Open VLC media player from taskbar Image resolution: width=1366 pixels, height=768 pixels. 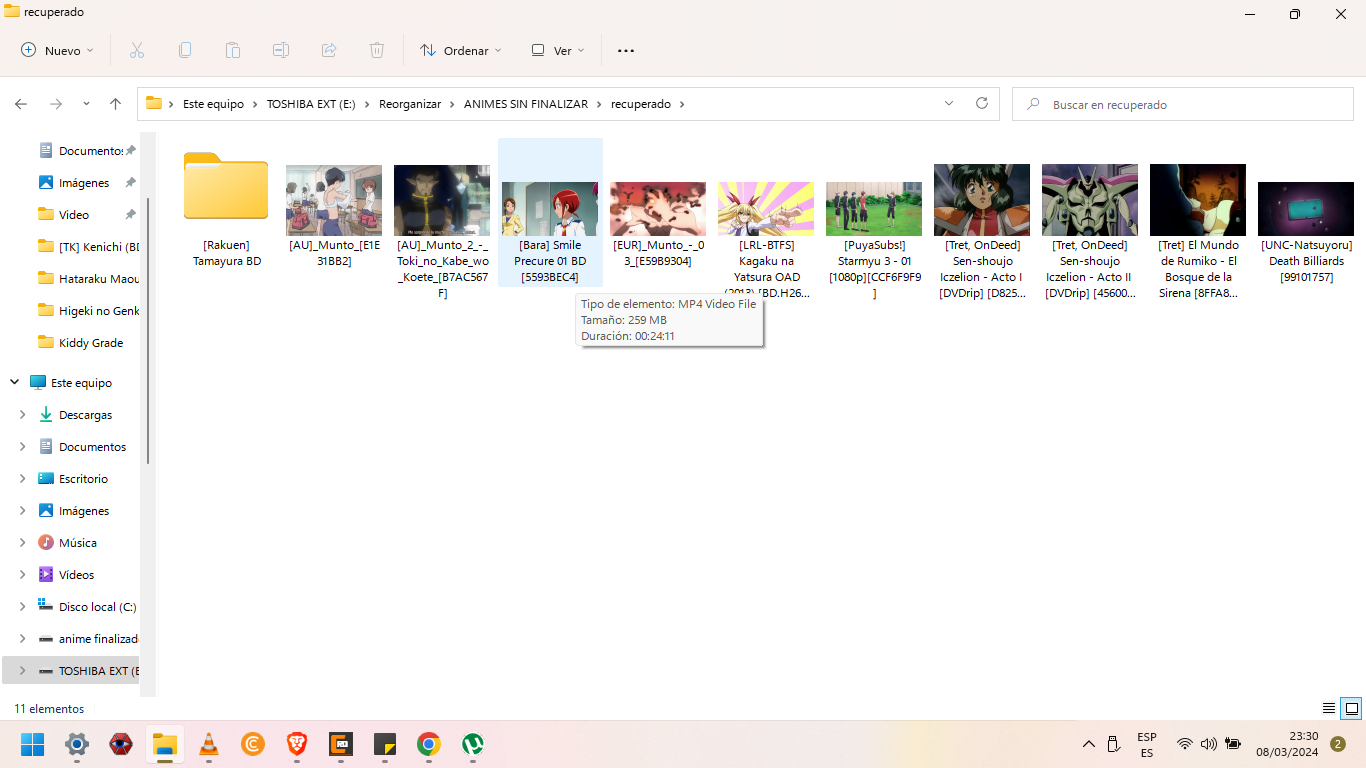pos(209,744)
